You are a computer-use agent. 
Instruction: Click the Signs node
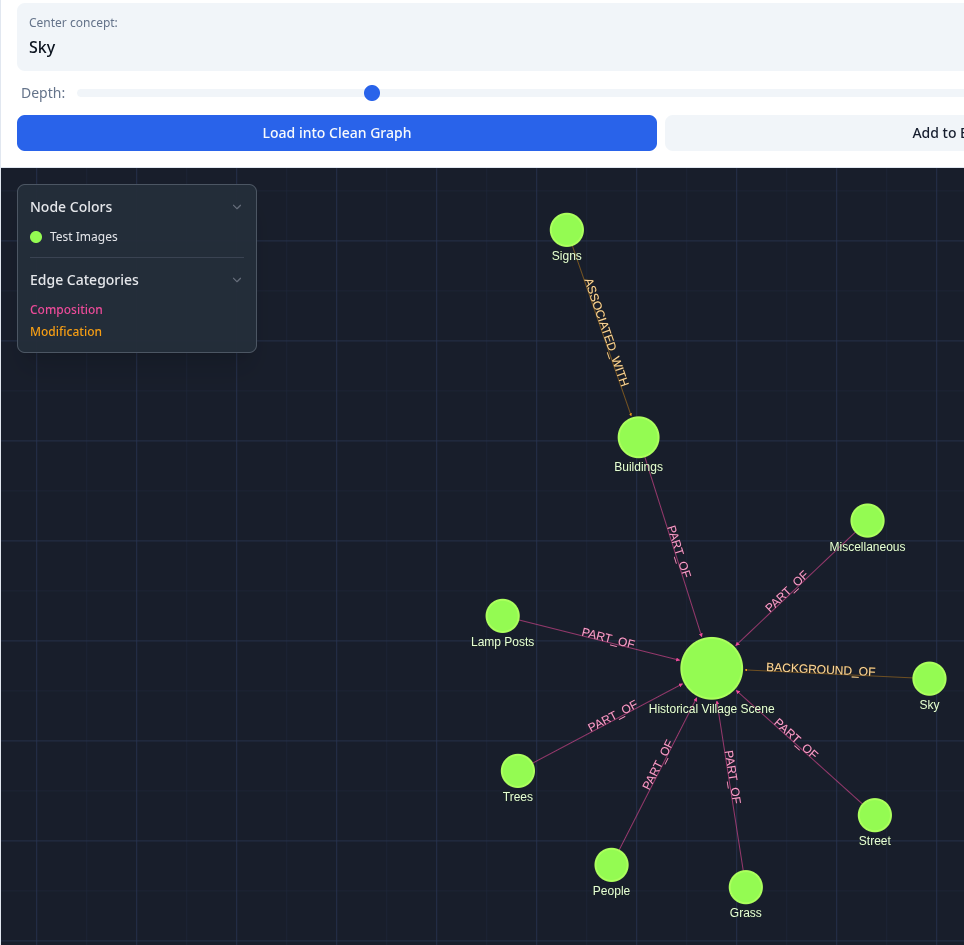tap(566, 229)
